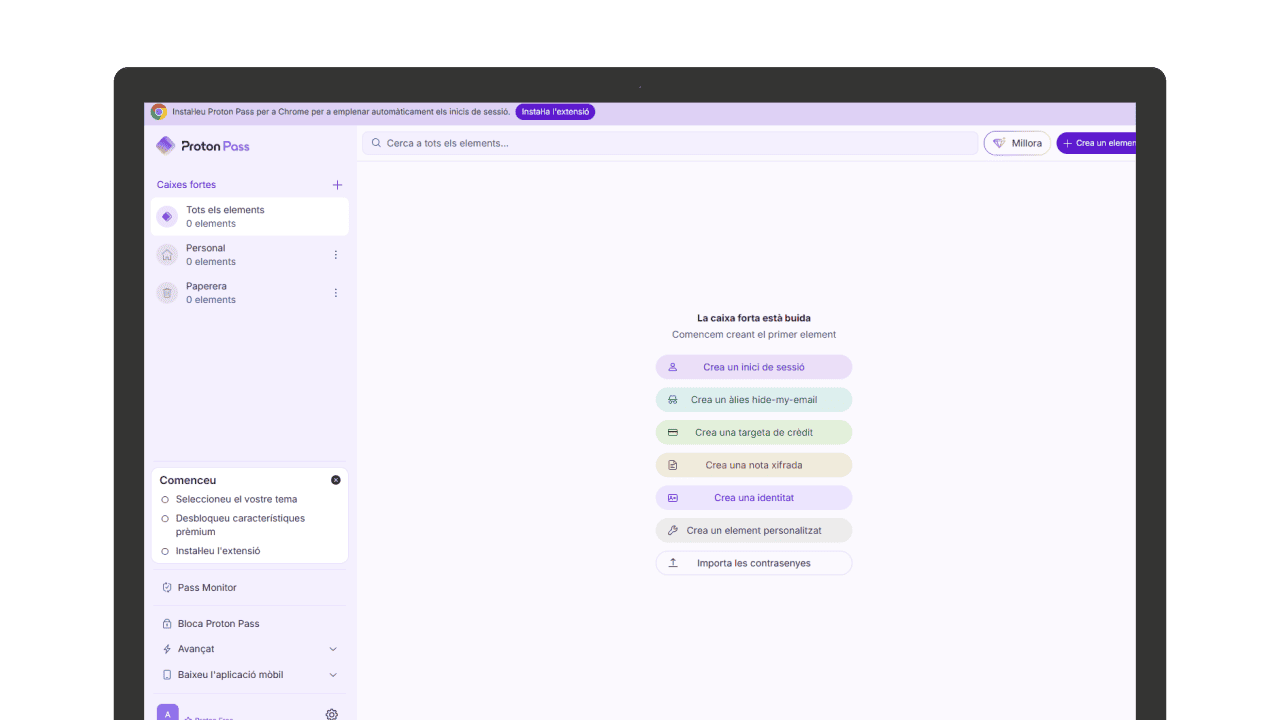Open three-dot menu for Personal vault
Viewport: 1280px width, 720px height.
coord(335,255)
